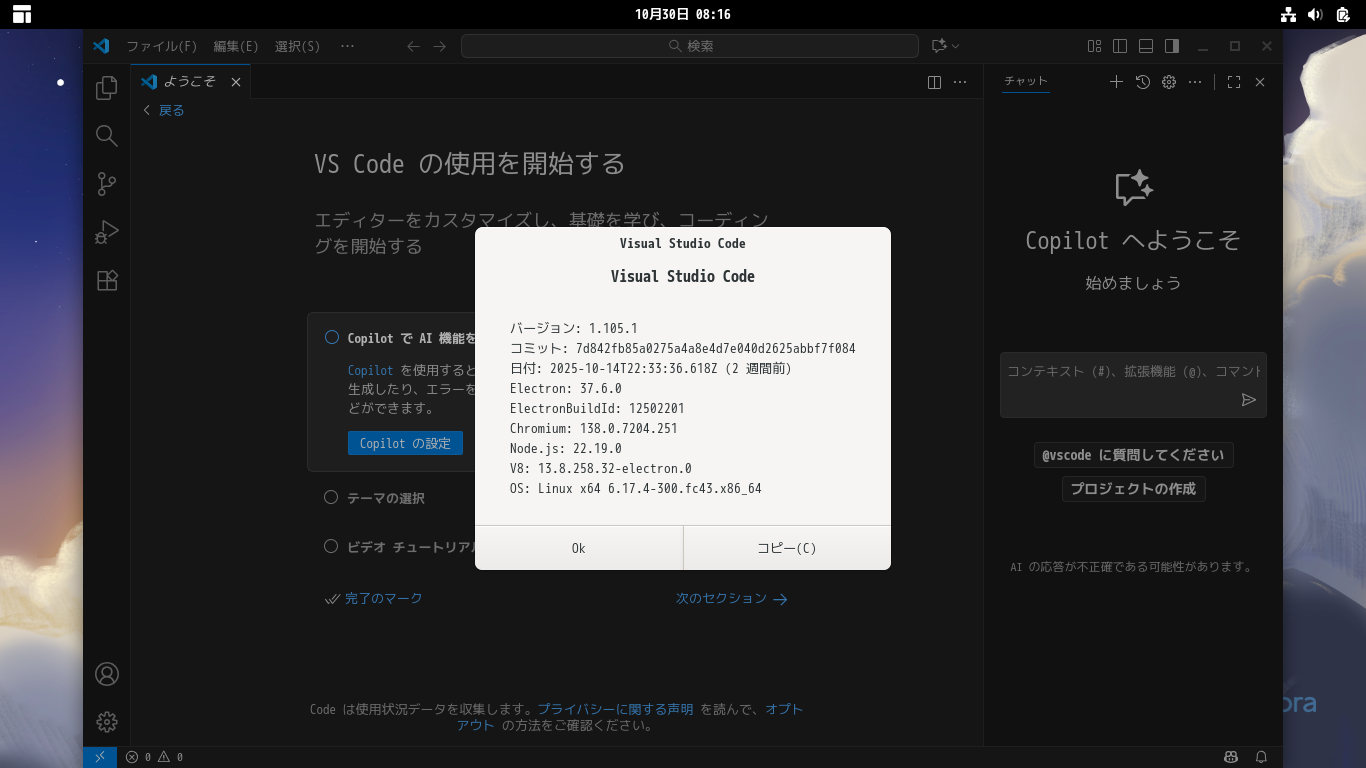Screen dimensions: 1366x768
Task: Click the Node.js: 22.19.0 line
Action: tap(566, 448)
